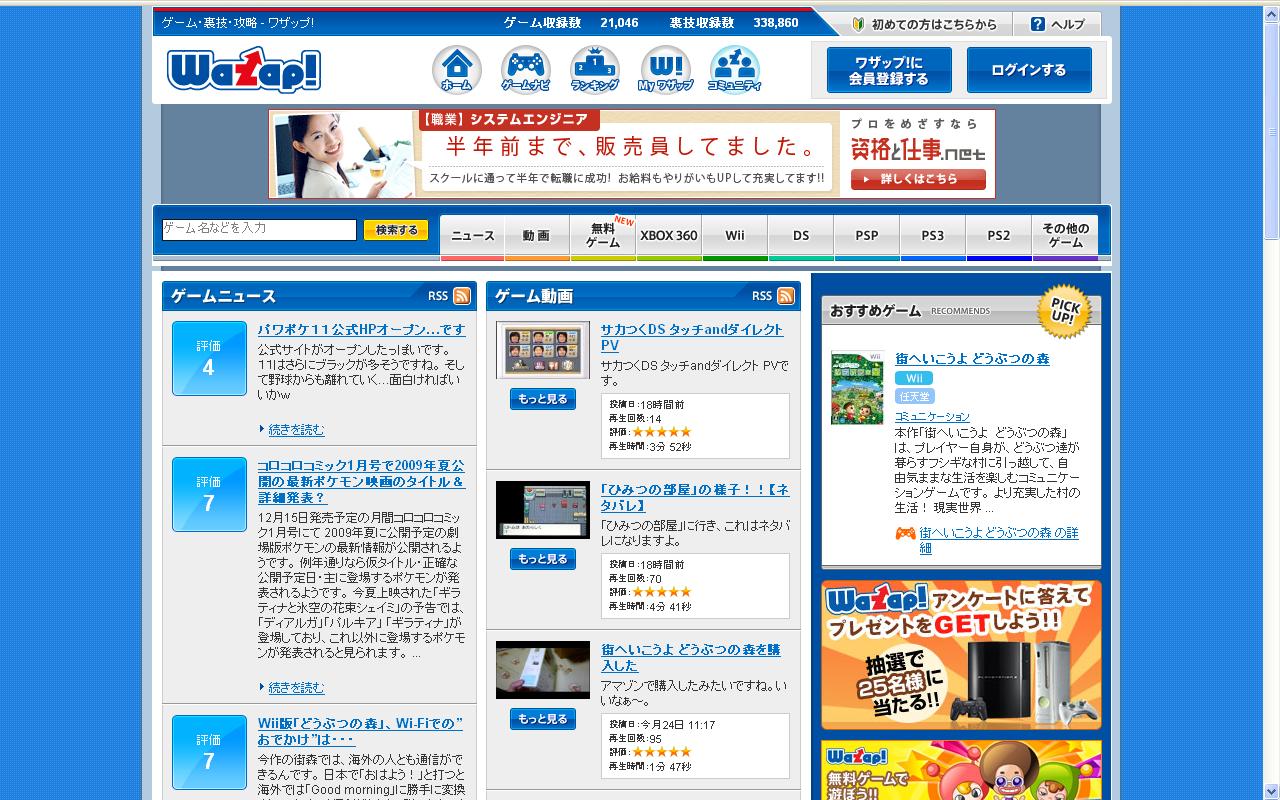This screenshot has height=800, width=1280.
Task: Click the Wii tag under どうぶつの森
Action: tap(913, 378)
